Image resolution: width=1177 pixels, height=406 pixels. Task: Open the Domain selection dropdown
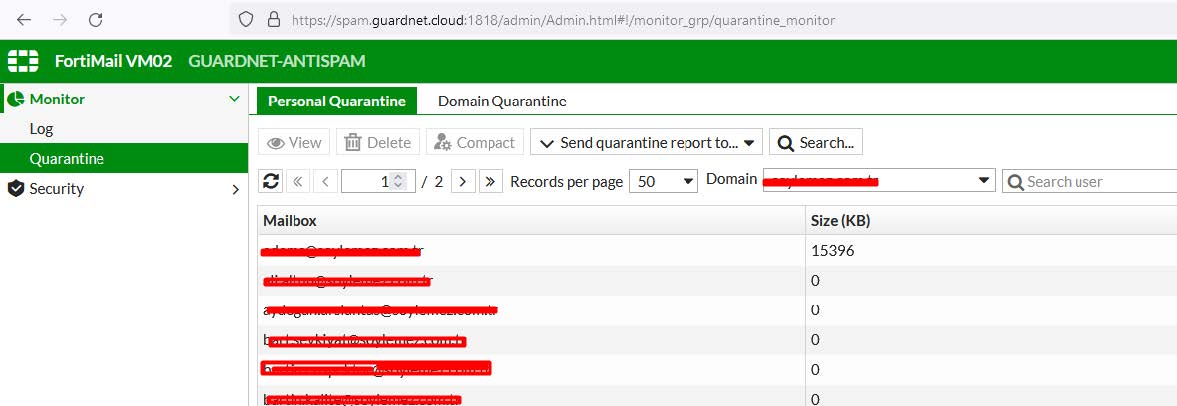[x=878, y=181]
